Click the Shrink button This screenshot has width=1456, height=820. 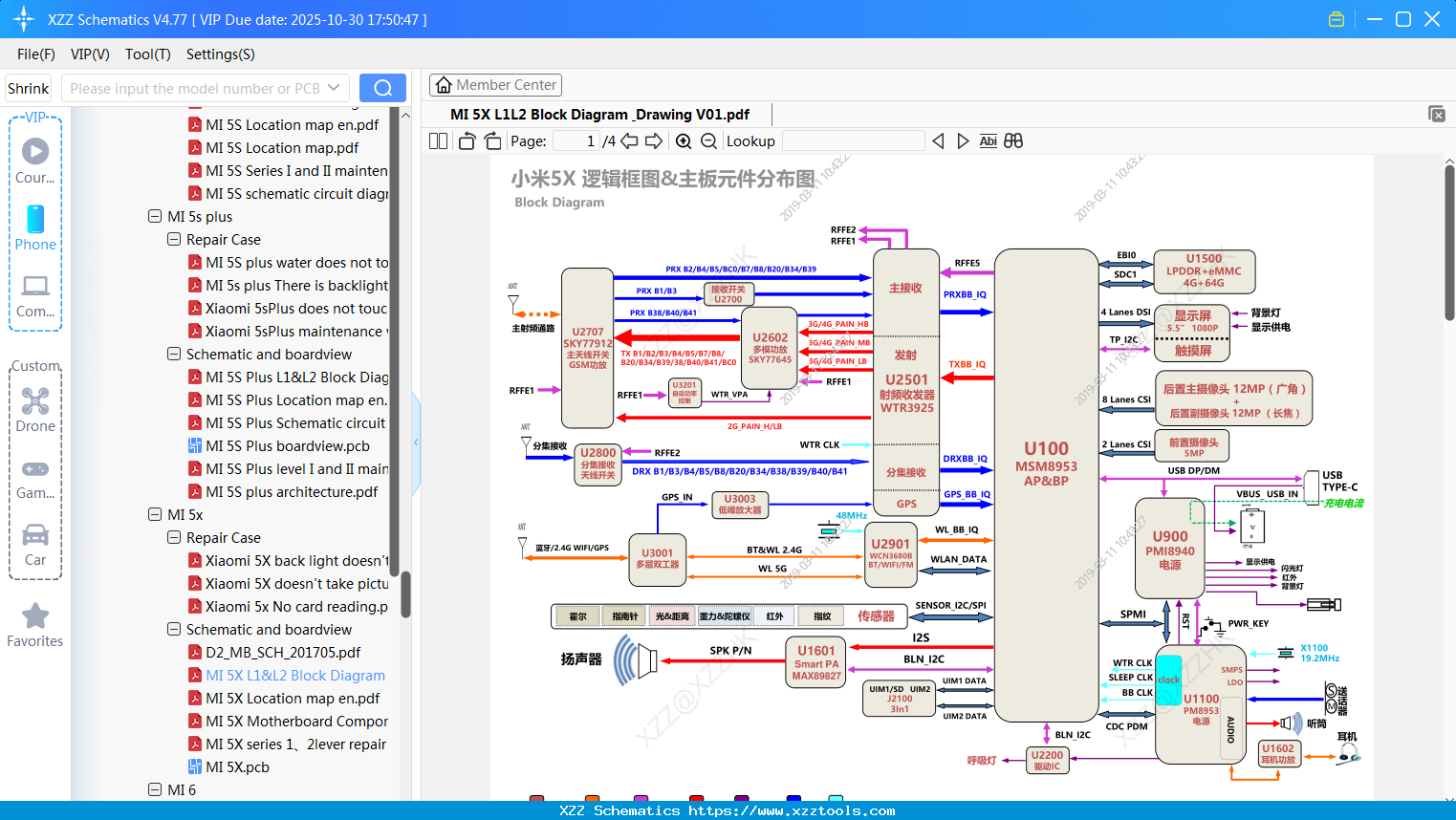28,87
